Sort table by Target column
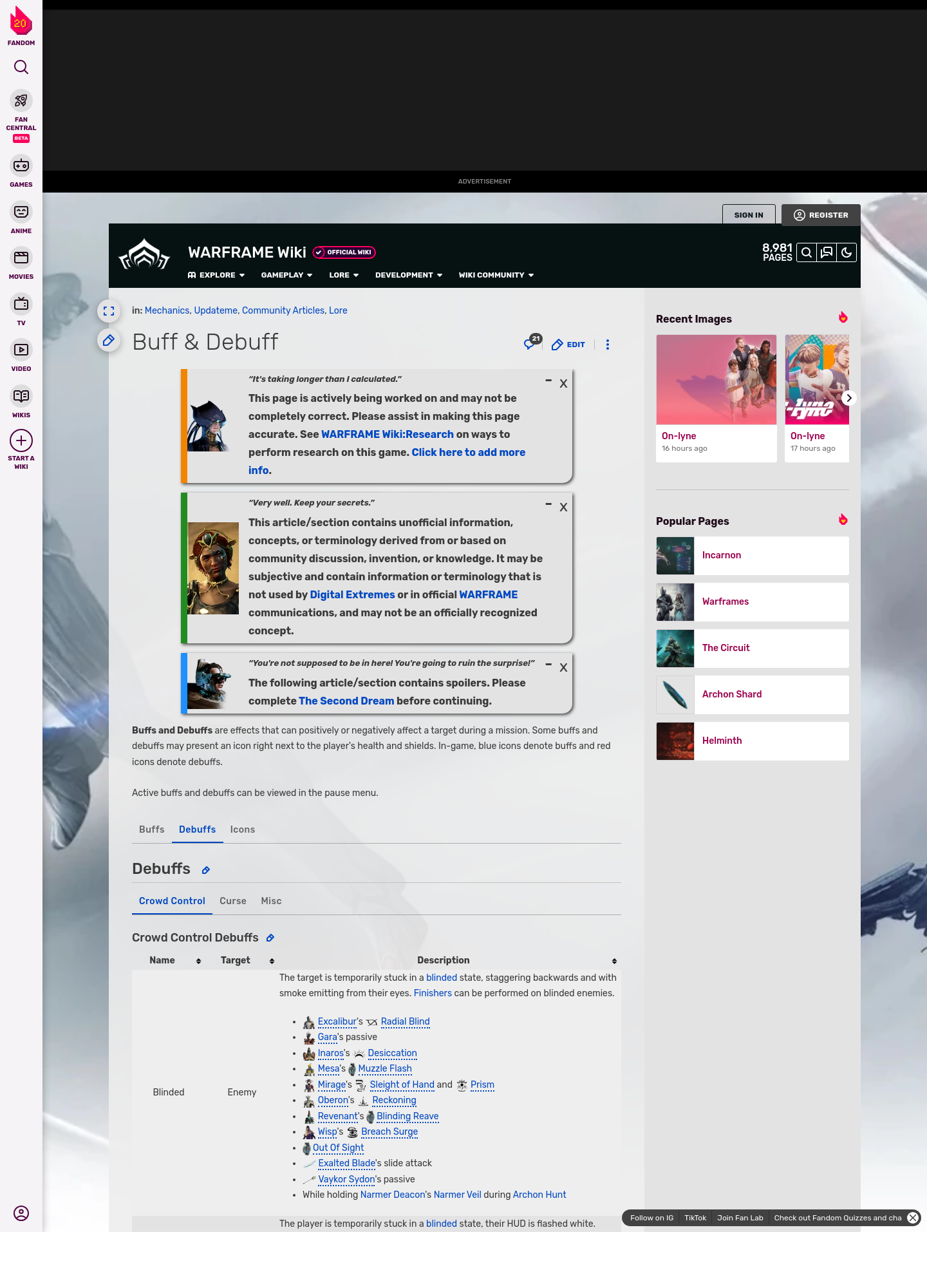The image size is (927, 1288). click(242, 960)
